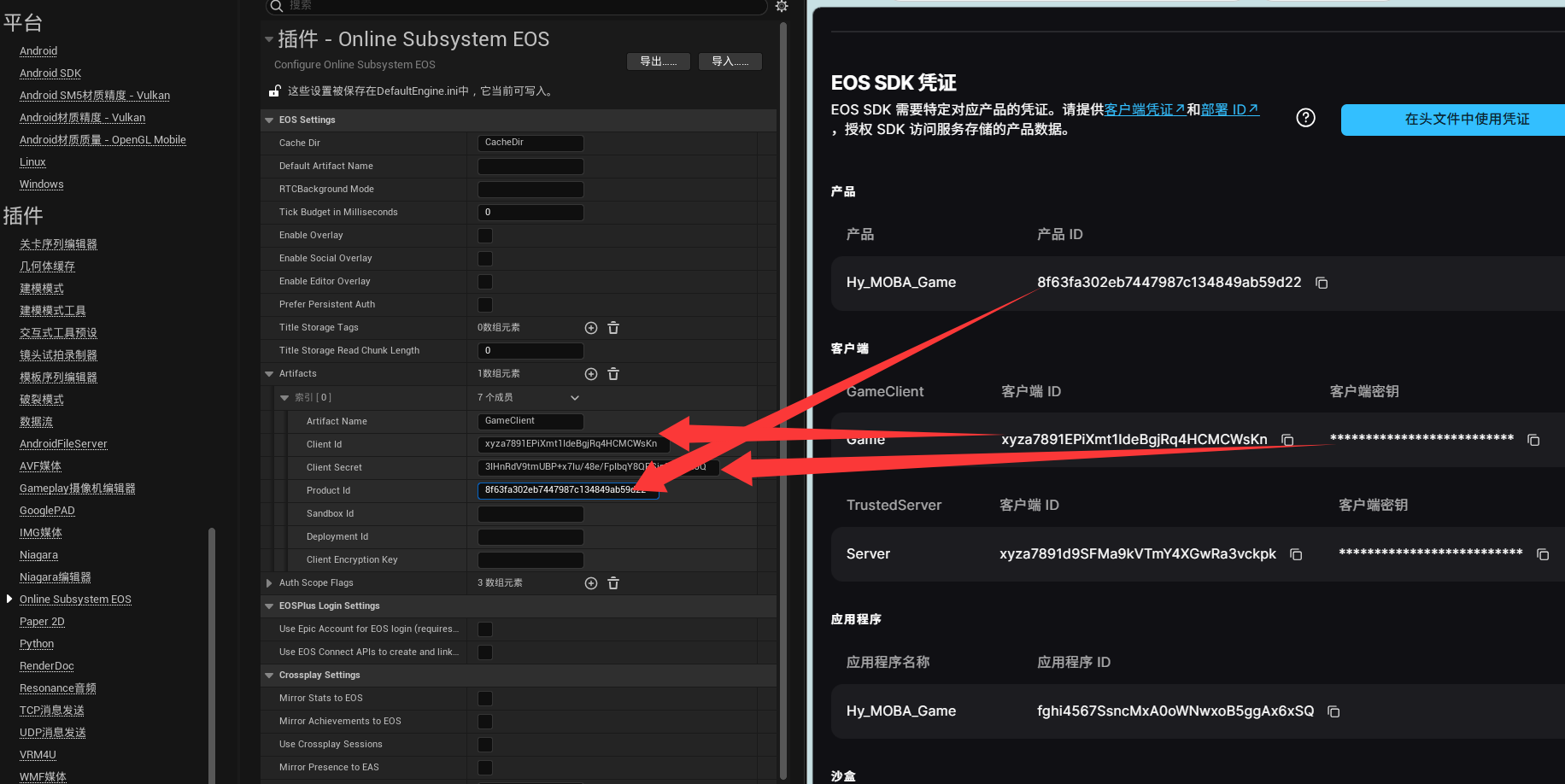Click the help question mark icon
This screenshot has height=784, width=1565.
coord(1305,118)
